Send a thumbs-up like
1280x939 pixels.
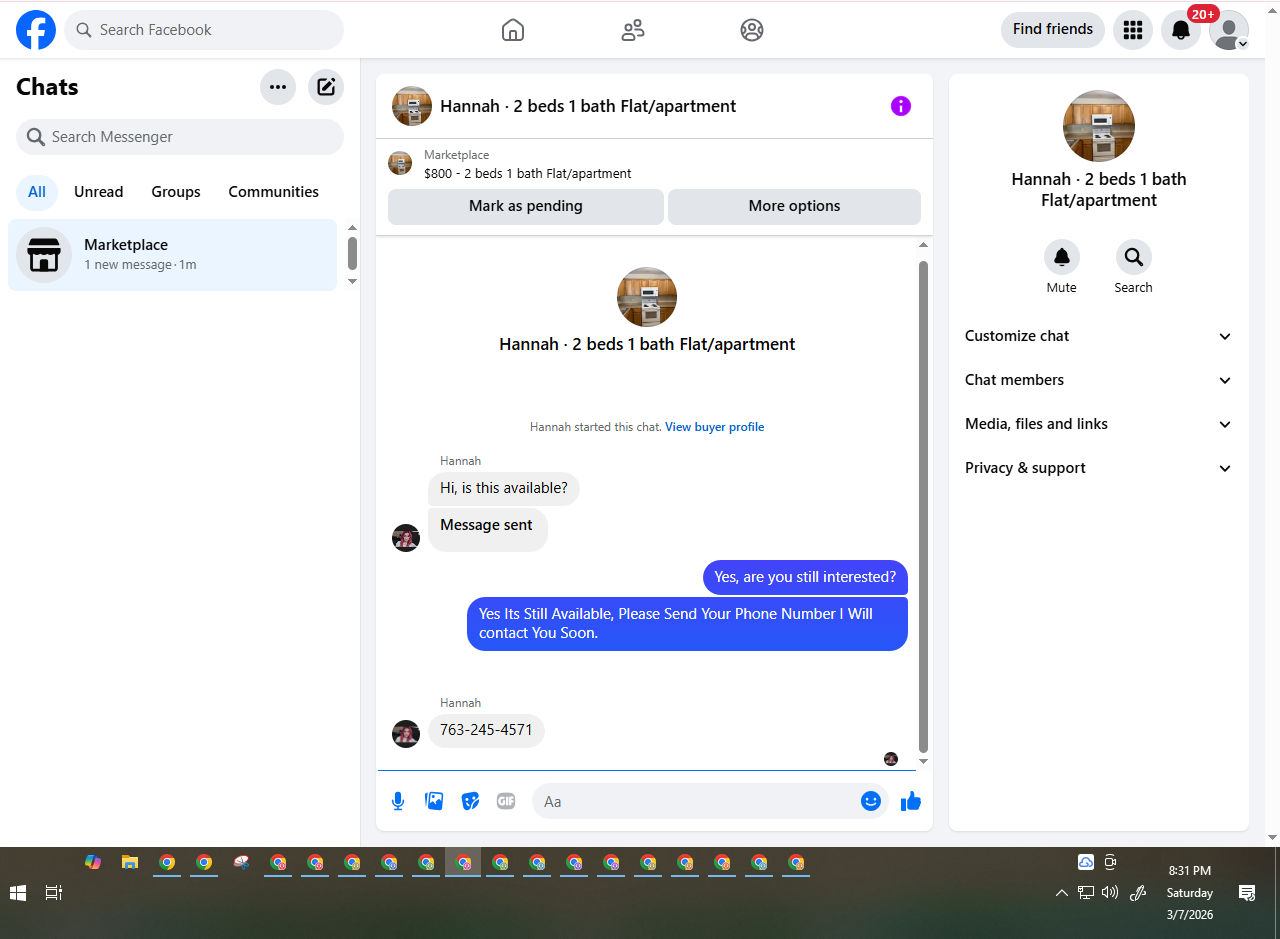(x=911, y=801)
